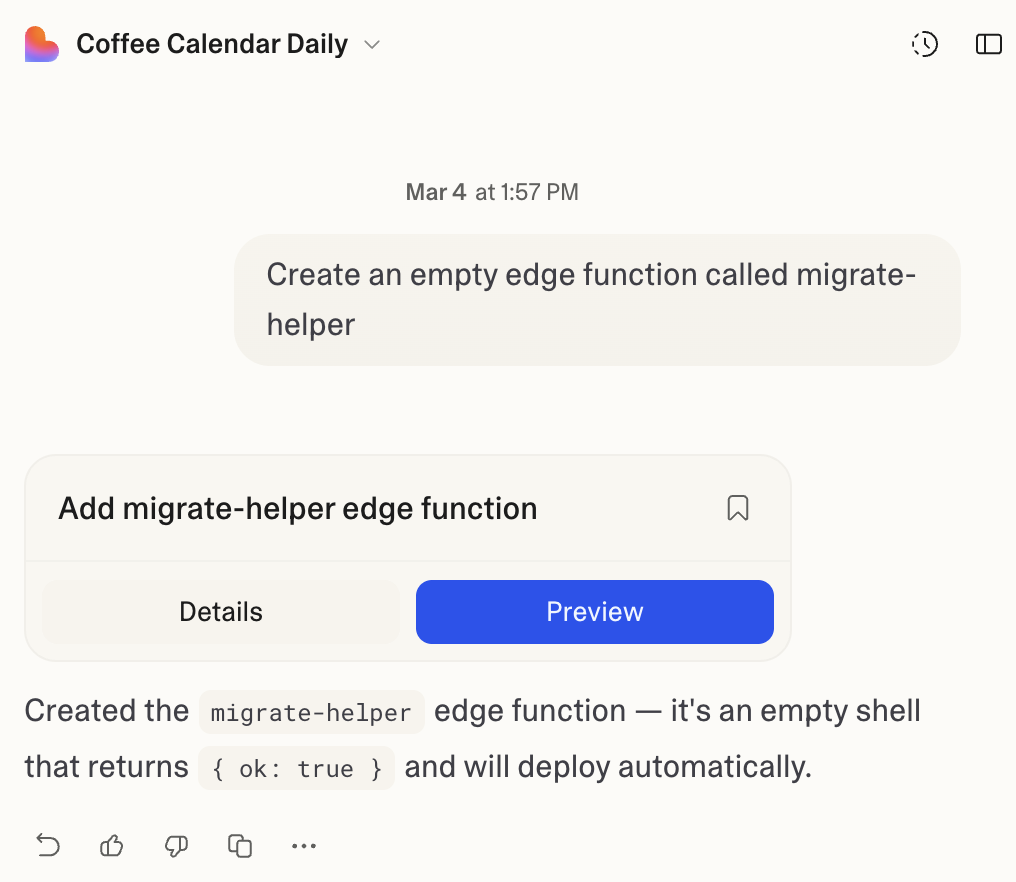The height and width of the screenshot is (882, 1016).
Task: Click the "Created the" text in the response
Action: tap(106, 711)
